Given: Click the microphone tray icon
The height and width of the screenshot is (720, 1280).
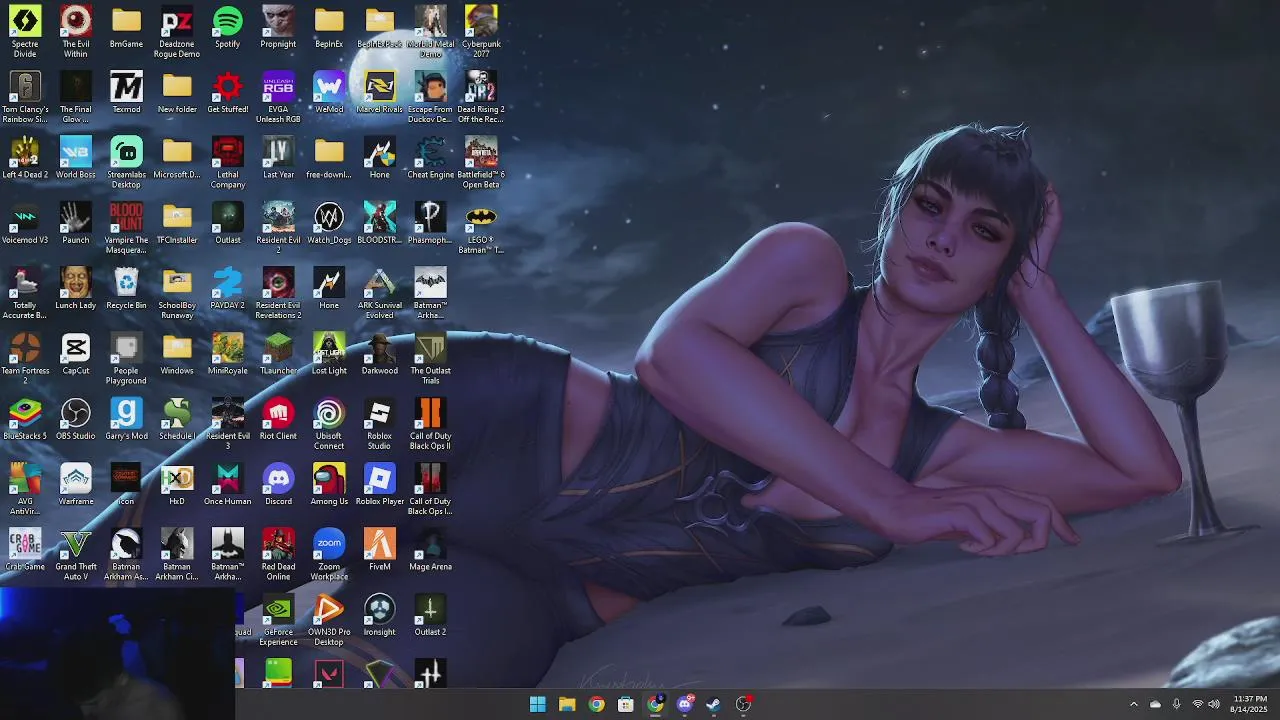Looking at the screenshot, I should pyautogui.click(x=1177, y=704).
